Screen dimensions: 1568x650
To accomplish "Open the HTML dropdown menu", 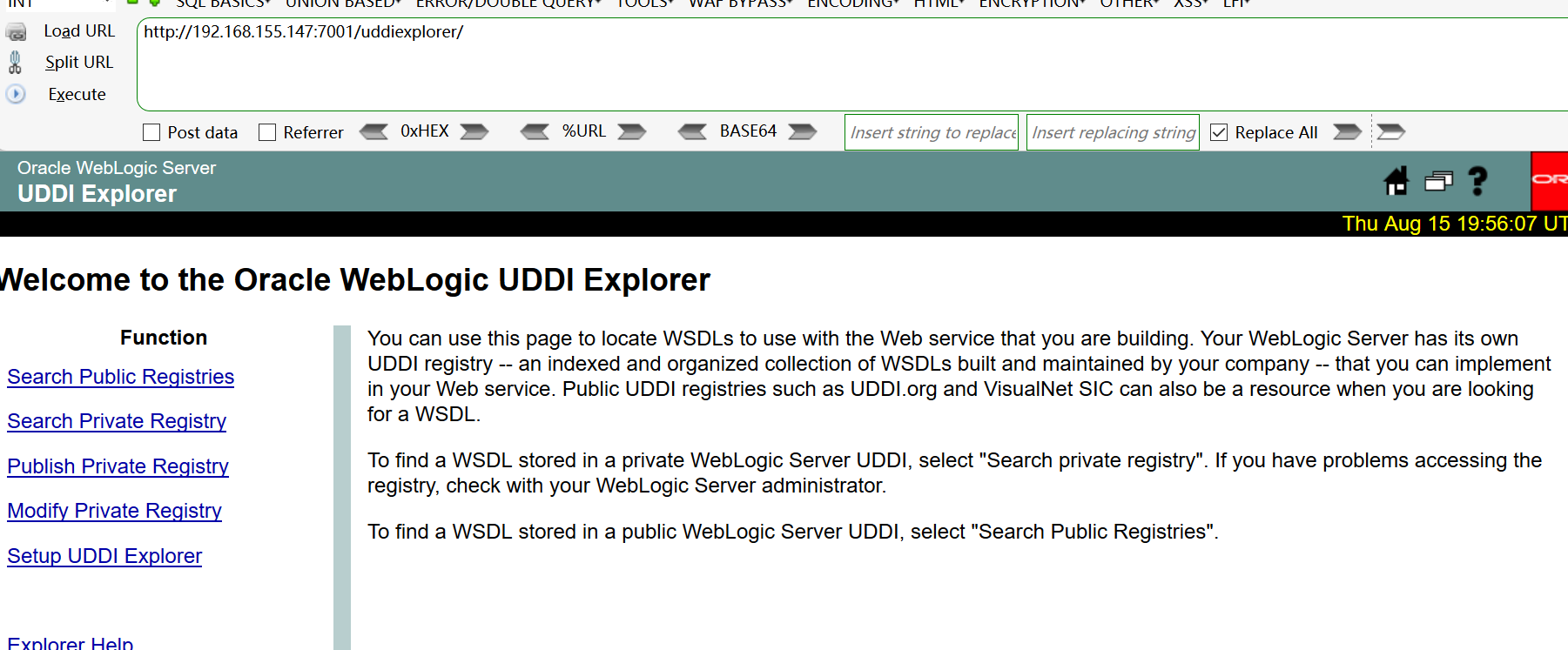I will (939, 4).
